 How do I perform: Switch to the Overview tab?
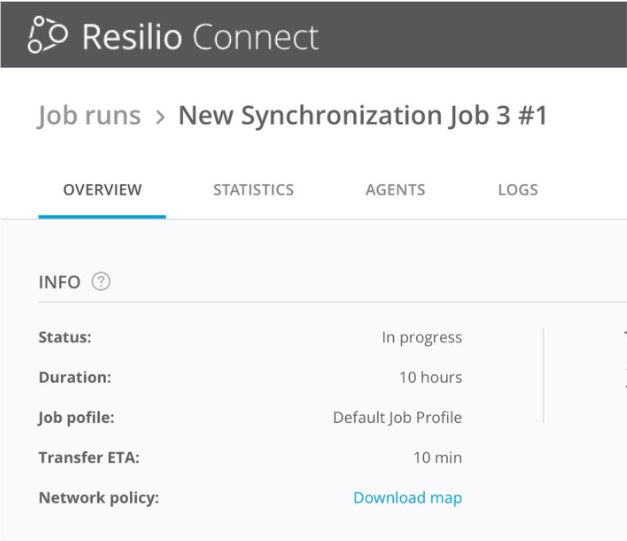(102, 190)
